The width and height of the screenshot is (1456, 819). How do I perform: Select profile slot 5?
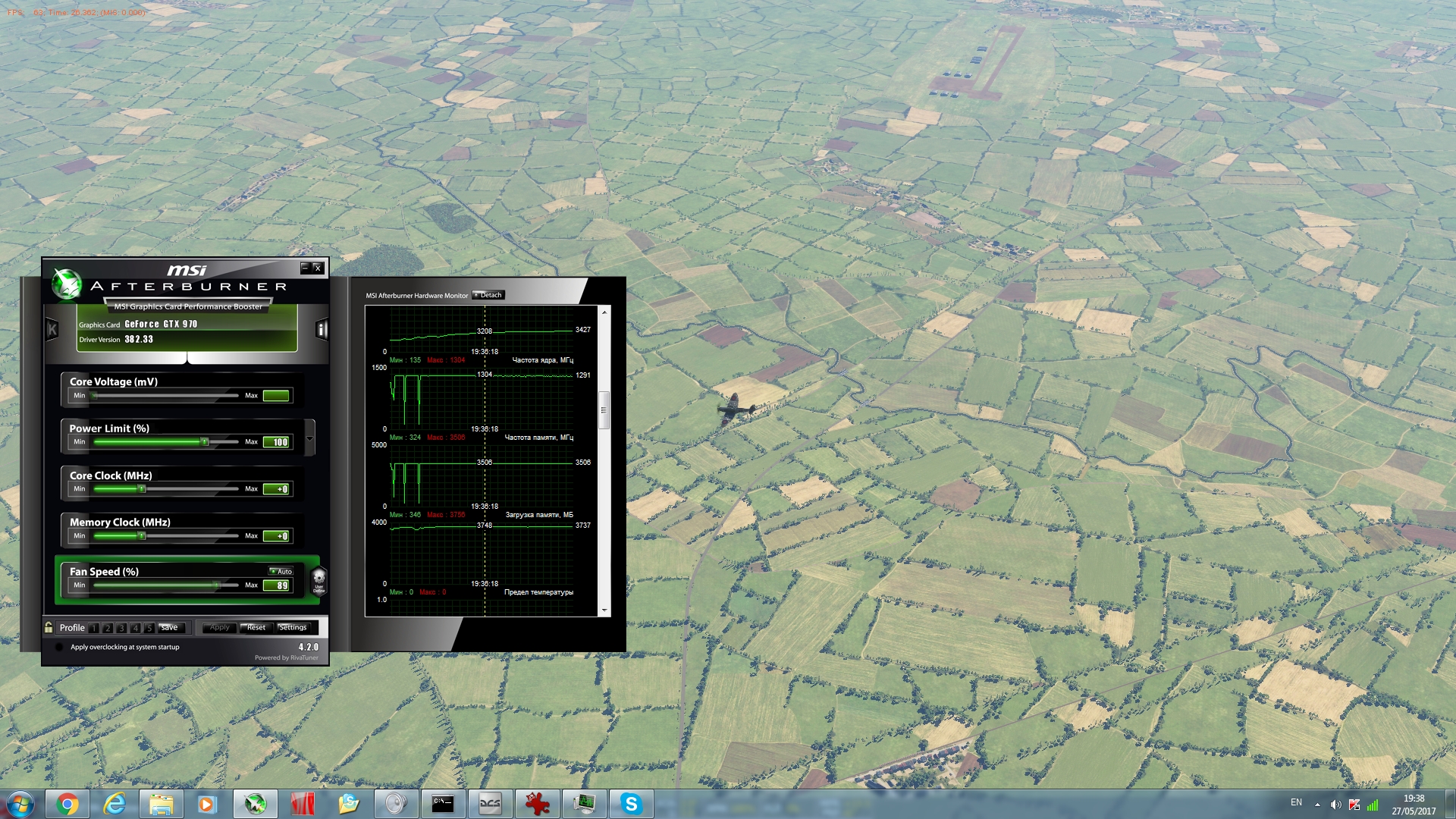[149, 628]
